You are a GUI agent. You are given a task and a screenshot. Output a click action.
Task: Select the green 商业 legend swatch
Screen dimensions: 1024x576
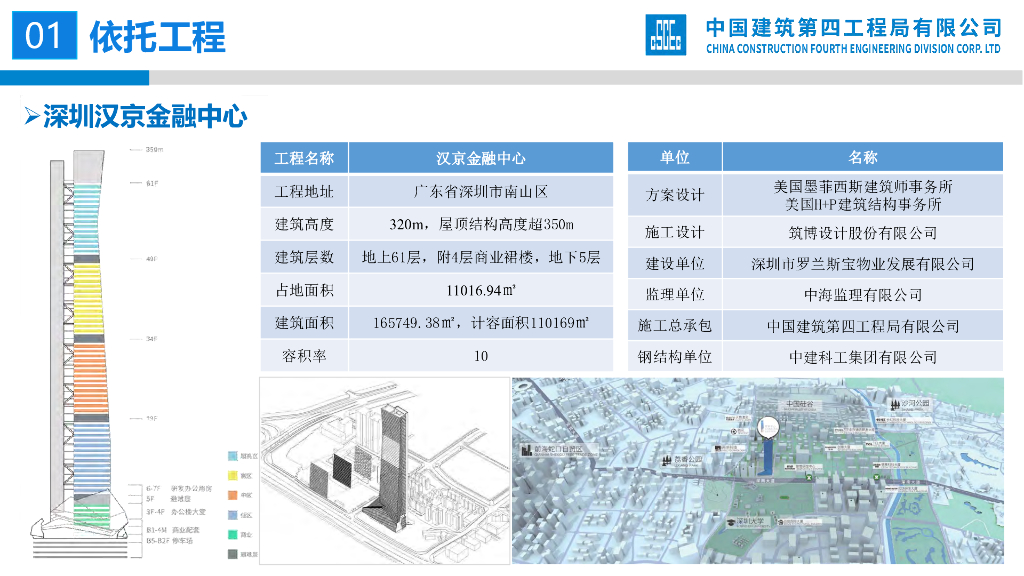pos(233,534)
